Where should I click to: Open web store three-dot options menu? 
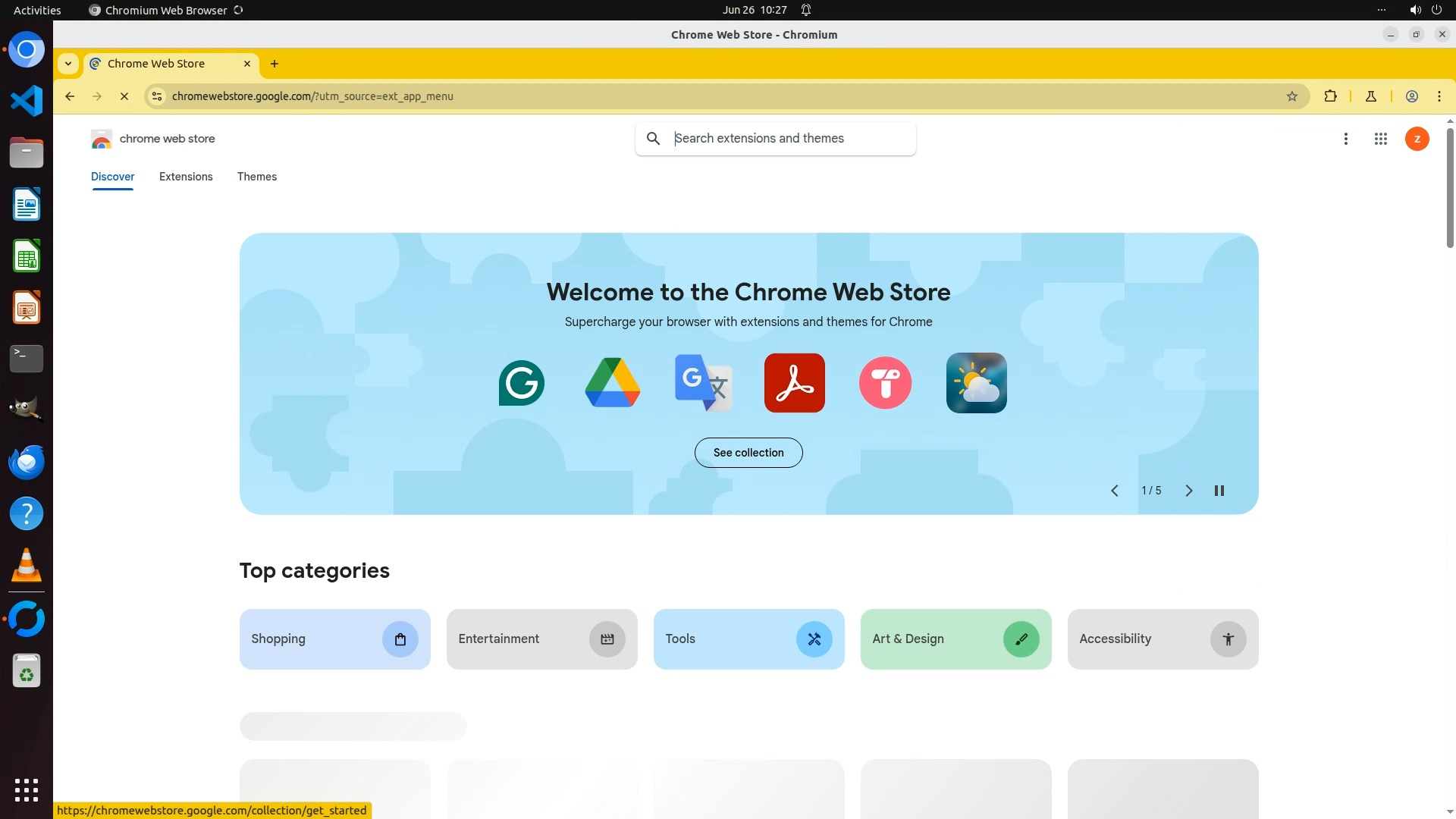point(1346,139)
